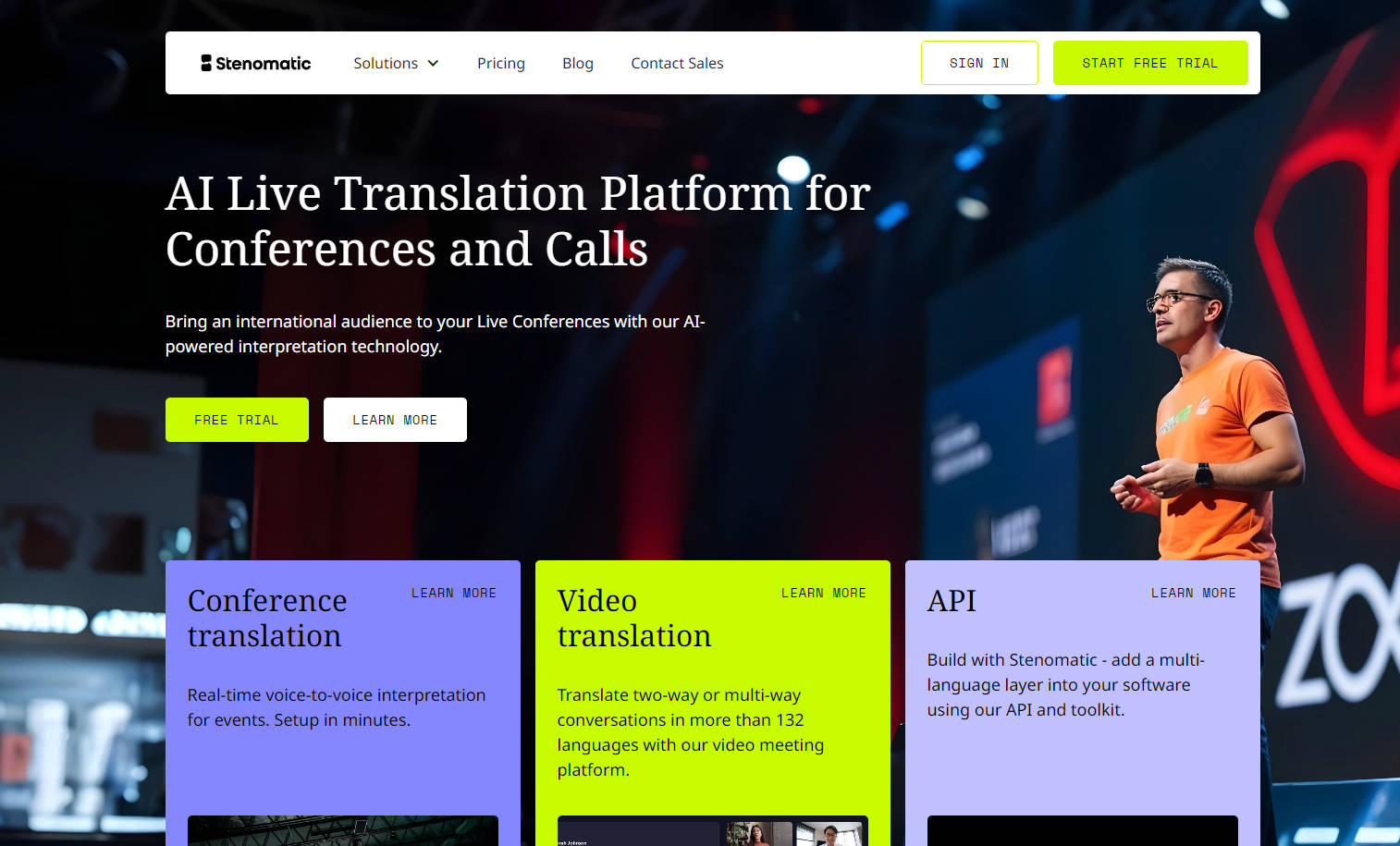Click the API card black preview image
The height and width of the screenshot is (846, 1400).
point(1082,830)
